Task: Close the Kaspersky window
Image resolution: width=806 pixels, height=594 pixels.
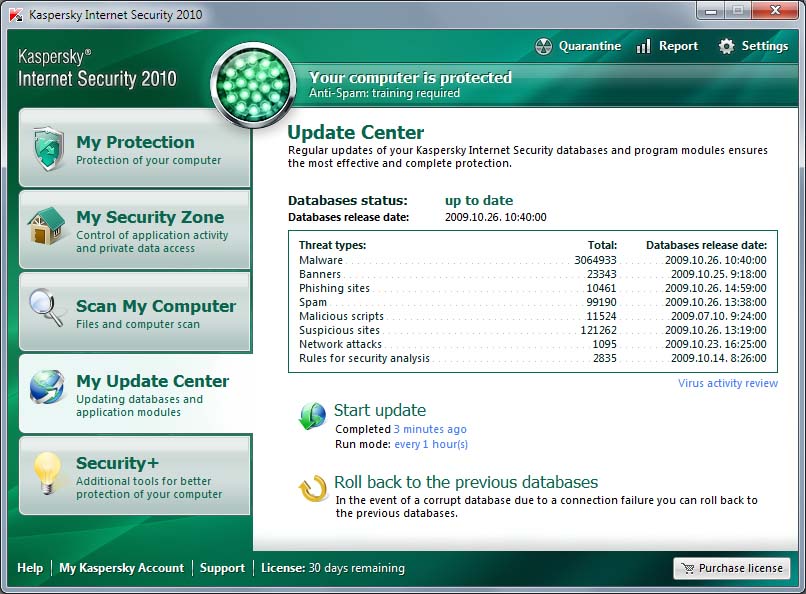Action: point(776,11)
